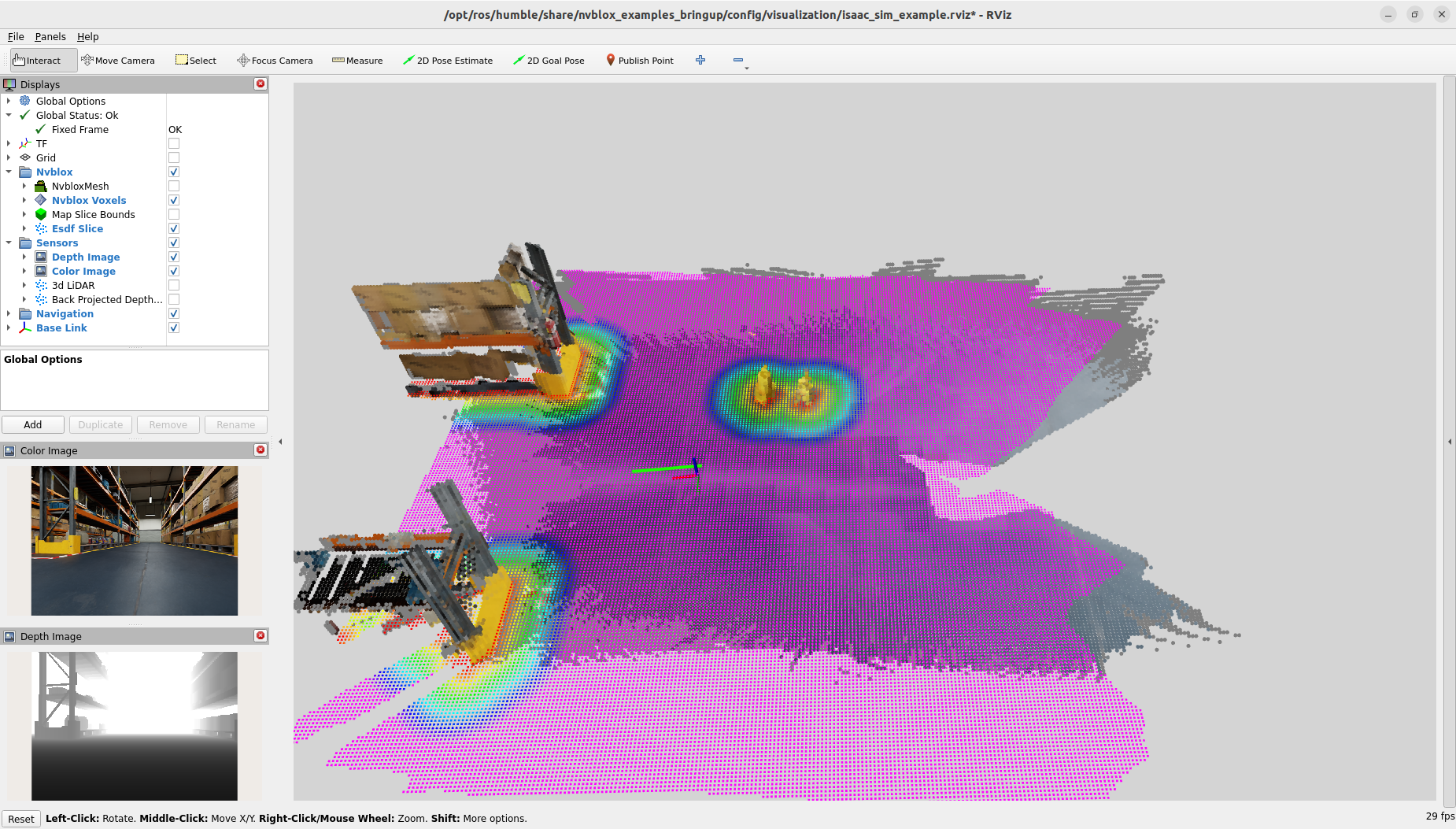The height and width of the screenshot is (829, 1456).
Task: Select the 2D Goal Pose tool
Action: (x=549, y=61)
